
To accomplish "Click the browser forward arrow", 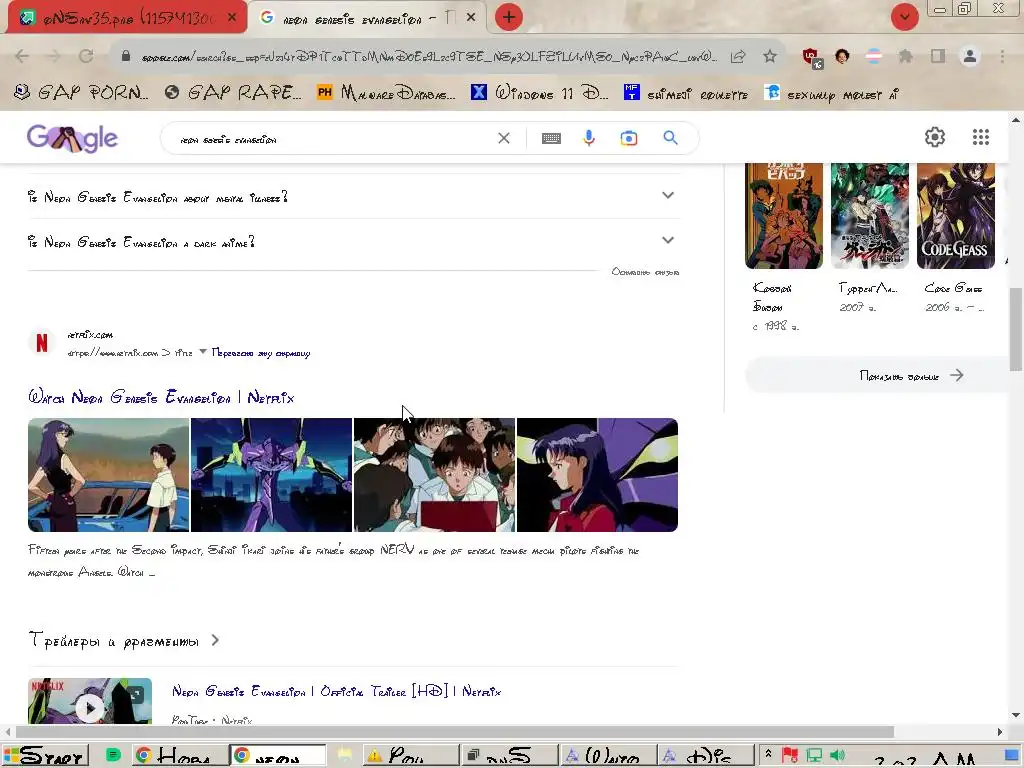I will [54, 56].
